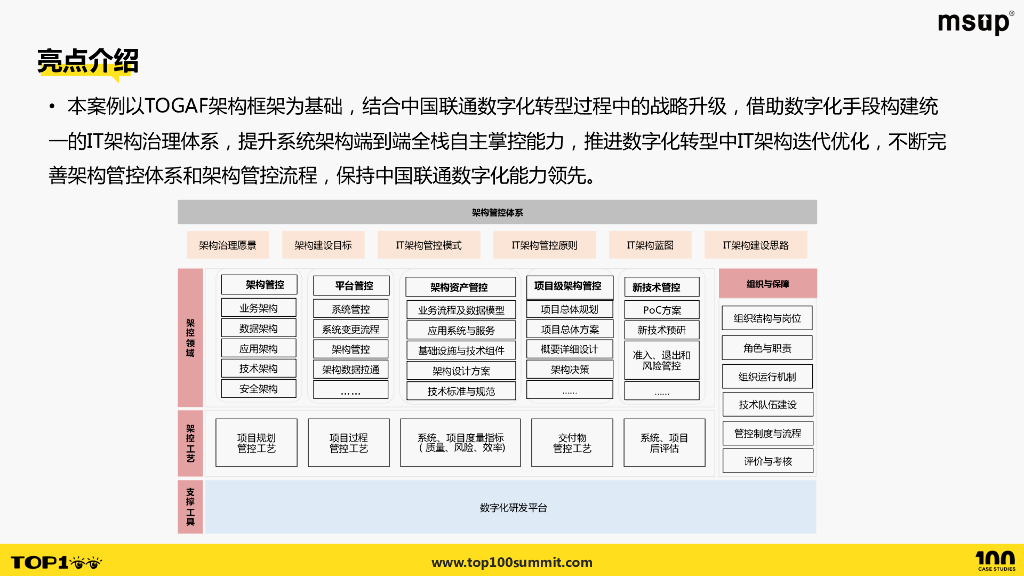This screenshot has height=576, width=1024.
Task: Click the 支撑工具 side label
Action: [x=190, y=507]
